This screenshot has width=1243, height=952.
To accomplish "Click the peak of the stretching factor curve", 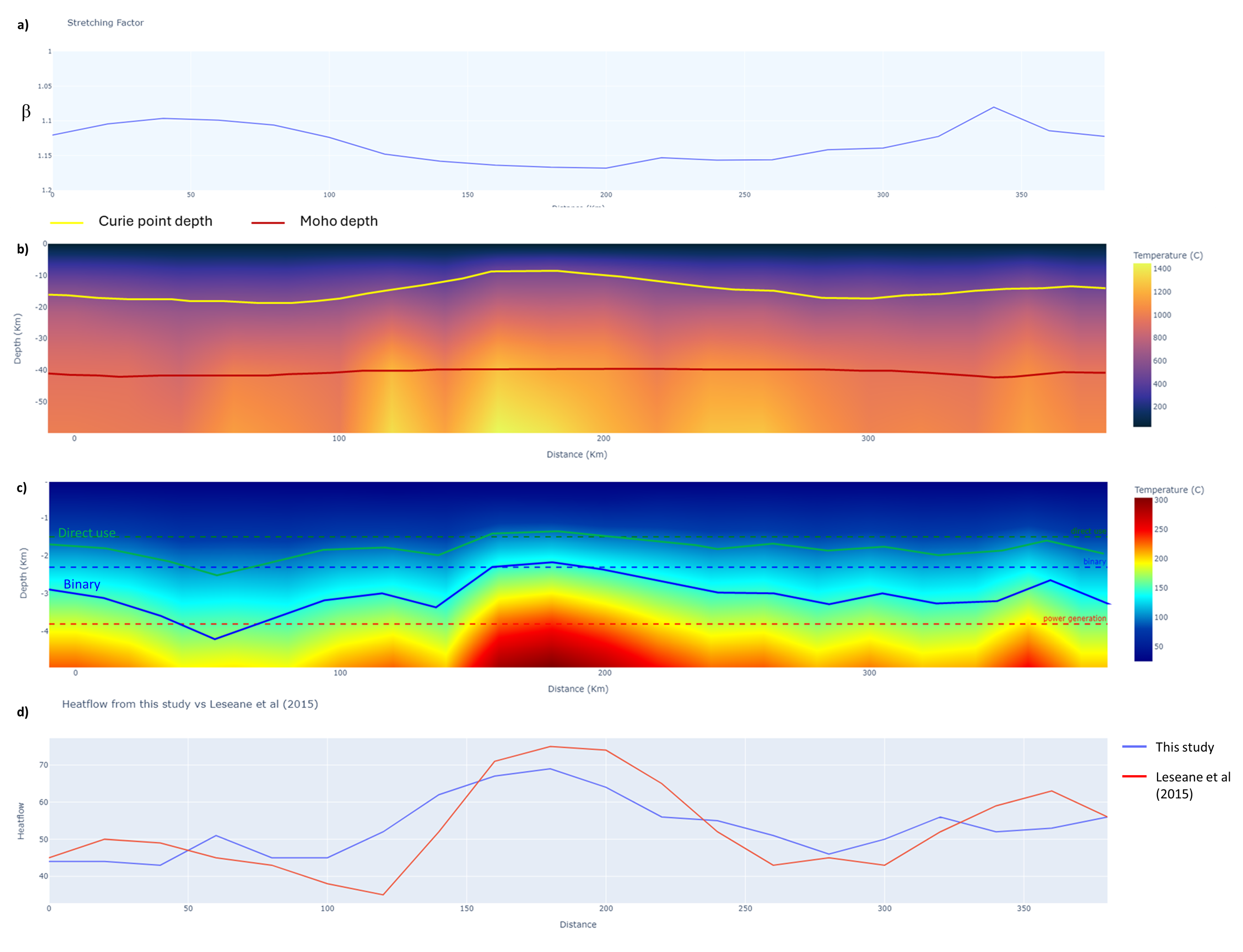I will pos(994,107).
